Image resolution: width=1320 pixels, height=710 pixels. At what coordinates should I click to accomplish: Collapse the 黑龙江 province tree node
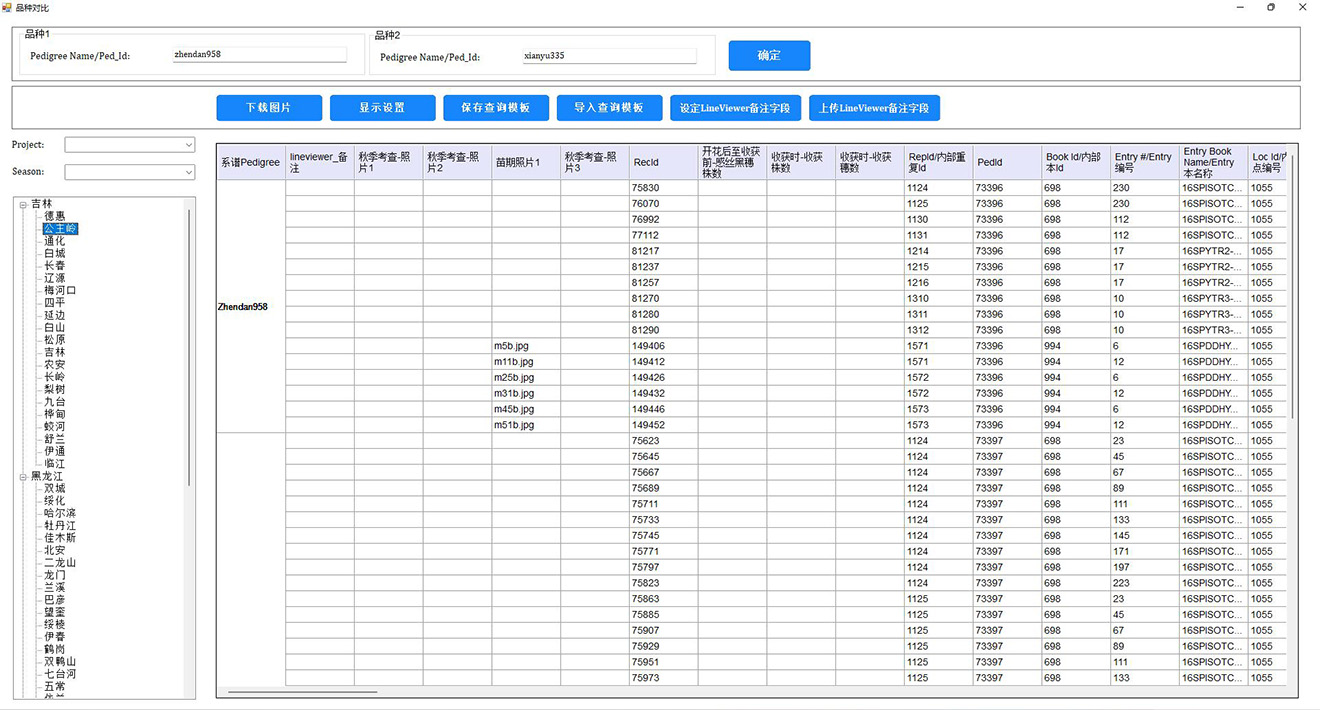23,477
